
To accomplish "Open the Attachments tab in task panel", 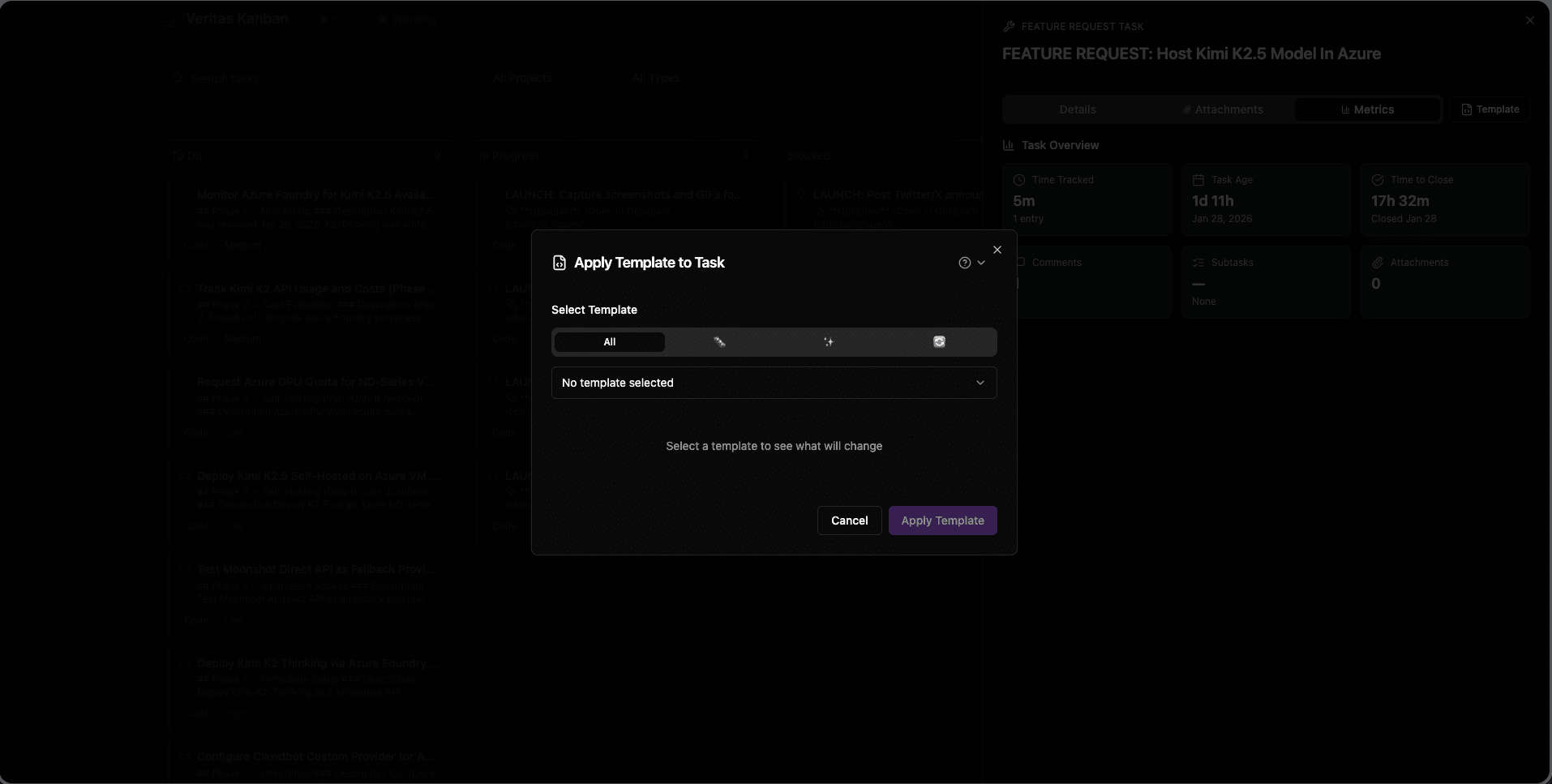I will [1222, 109].
